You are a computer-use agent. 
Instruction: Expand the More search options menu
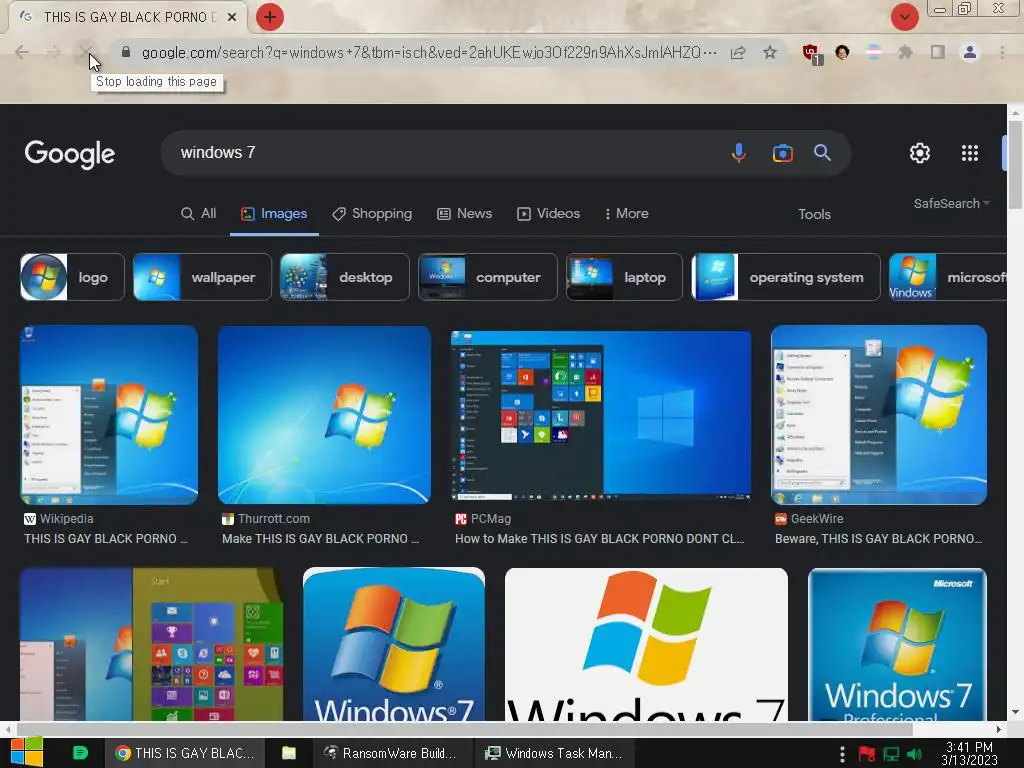(626, 214)
